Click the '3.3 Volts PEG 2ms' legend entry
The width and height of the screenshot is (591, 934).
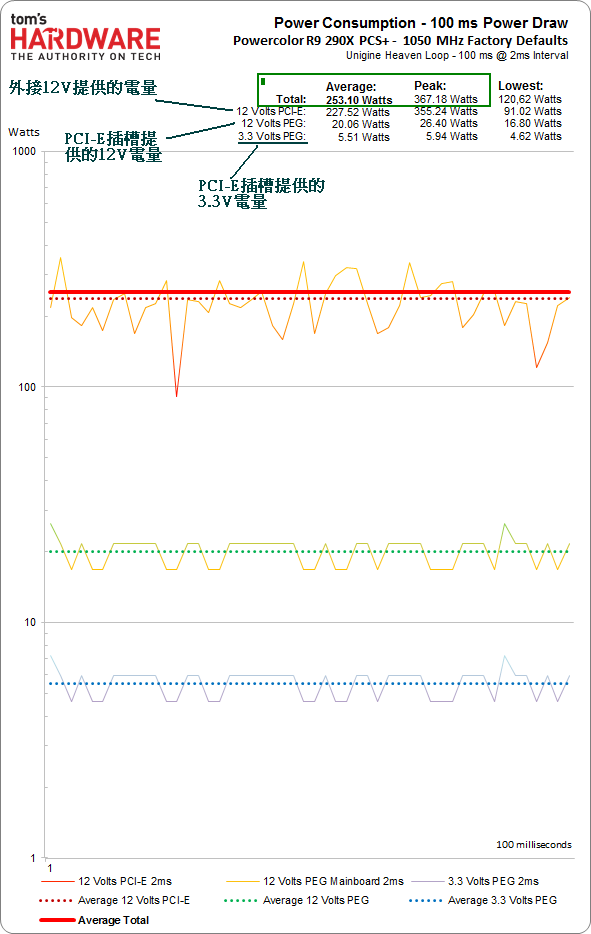[x=475, y=881]
